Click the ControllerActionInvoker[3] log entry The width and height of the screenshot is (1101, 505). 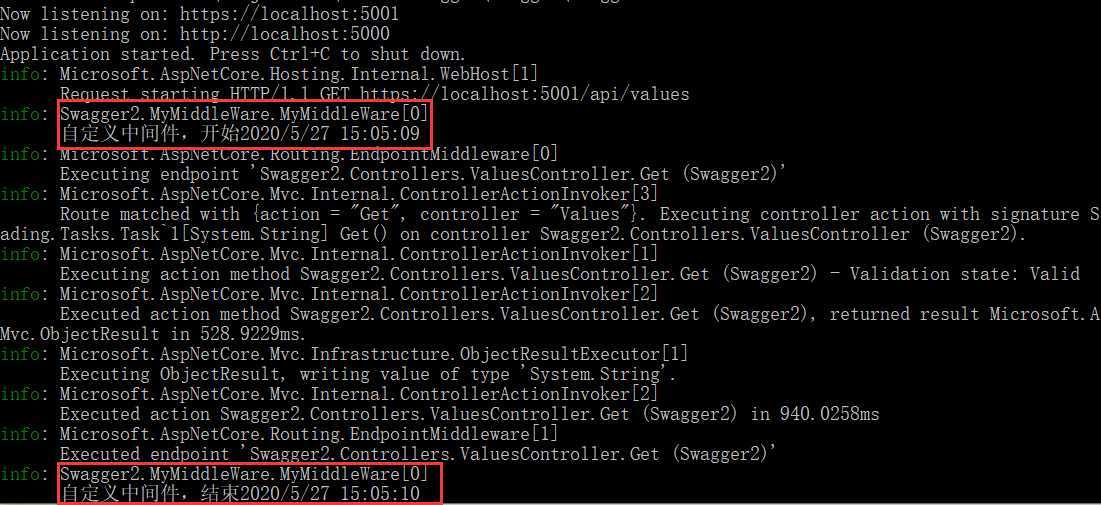tap(359, 194)
